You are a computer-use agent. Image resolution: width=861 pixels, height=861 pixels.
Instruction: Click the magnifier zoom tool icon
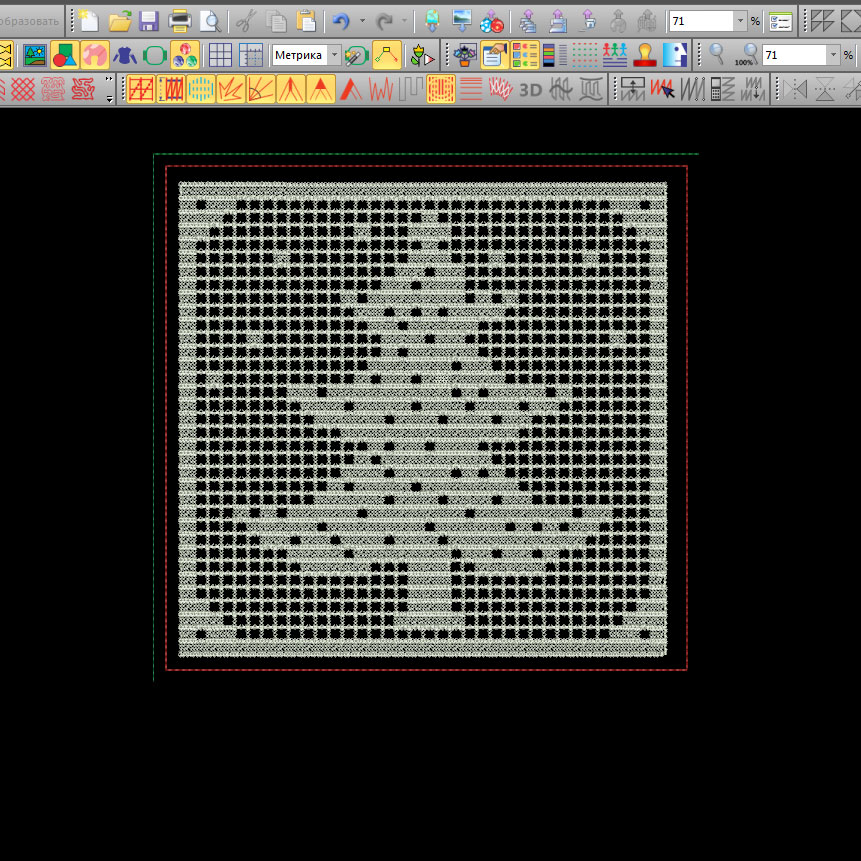(716, 54)
